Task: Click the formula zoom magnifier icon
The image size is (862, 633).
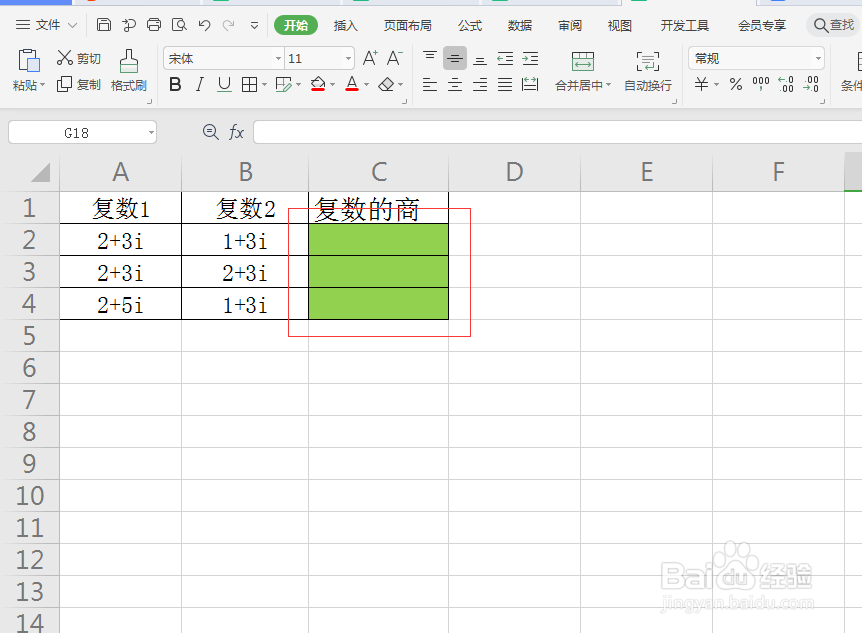Action: tap(211, 132)
